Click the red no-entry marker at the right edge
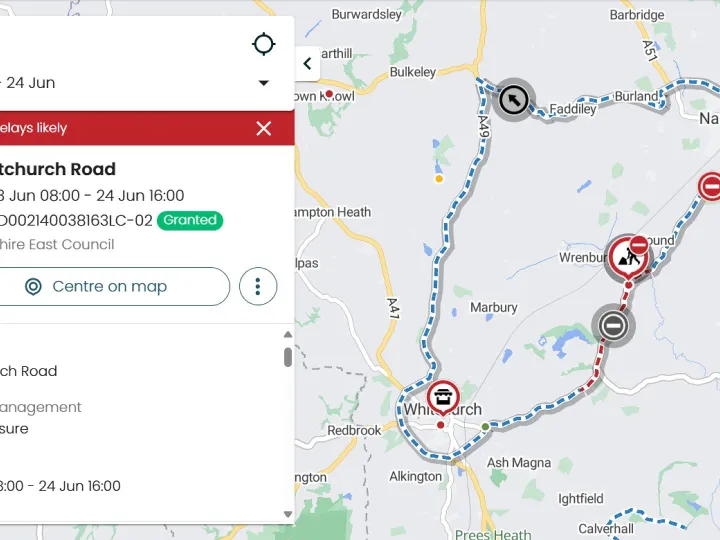Image resolution: width=720 pixels, height=540 pixels. click(x=710, y=186)
